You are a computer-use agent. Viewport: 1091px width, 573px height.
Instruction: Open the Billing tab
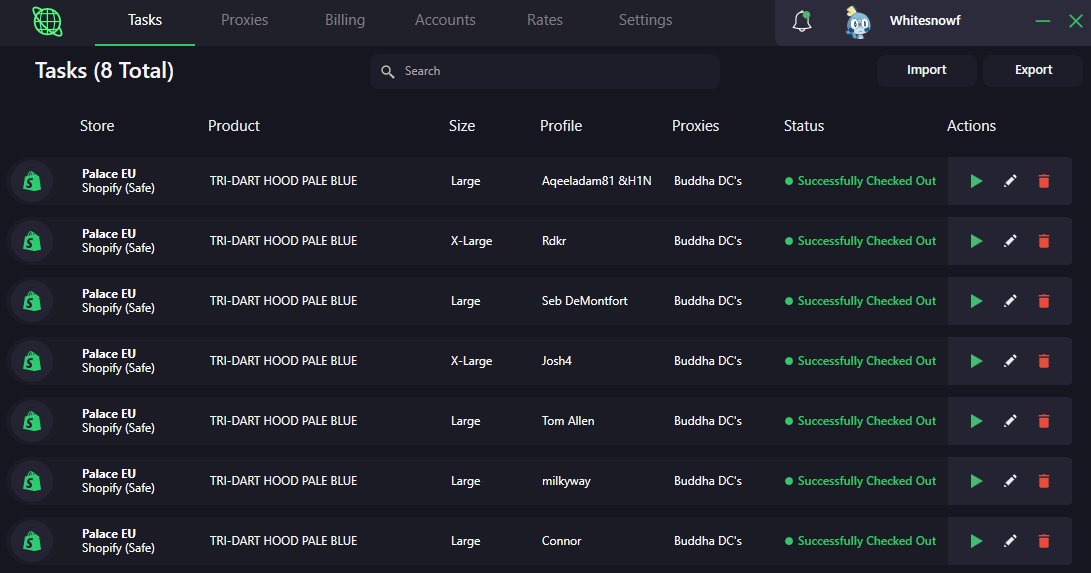[x=344, y=20]
